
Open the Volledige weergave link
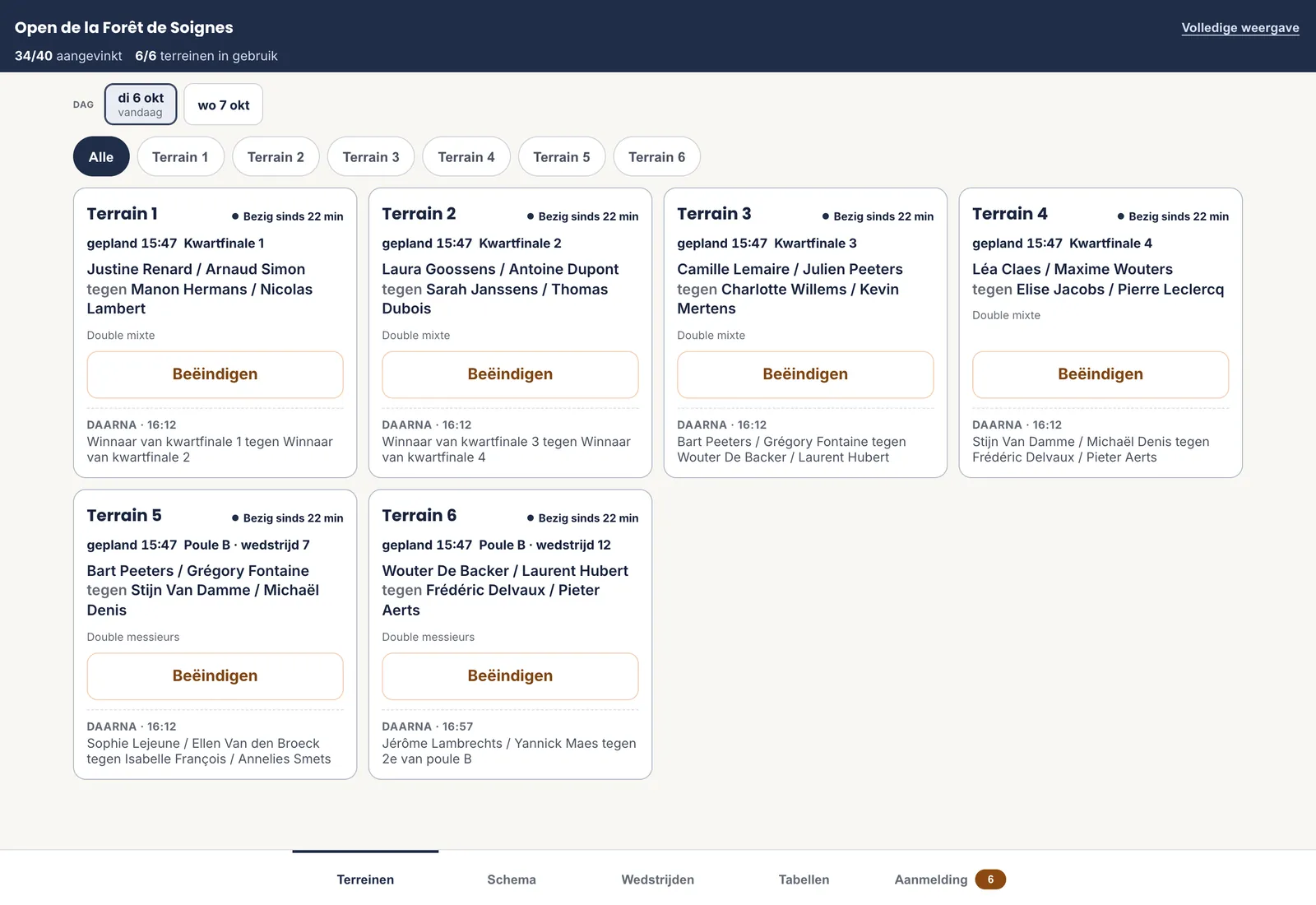tap(1240, 28)
